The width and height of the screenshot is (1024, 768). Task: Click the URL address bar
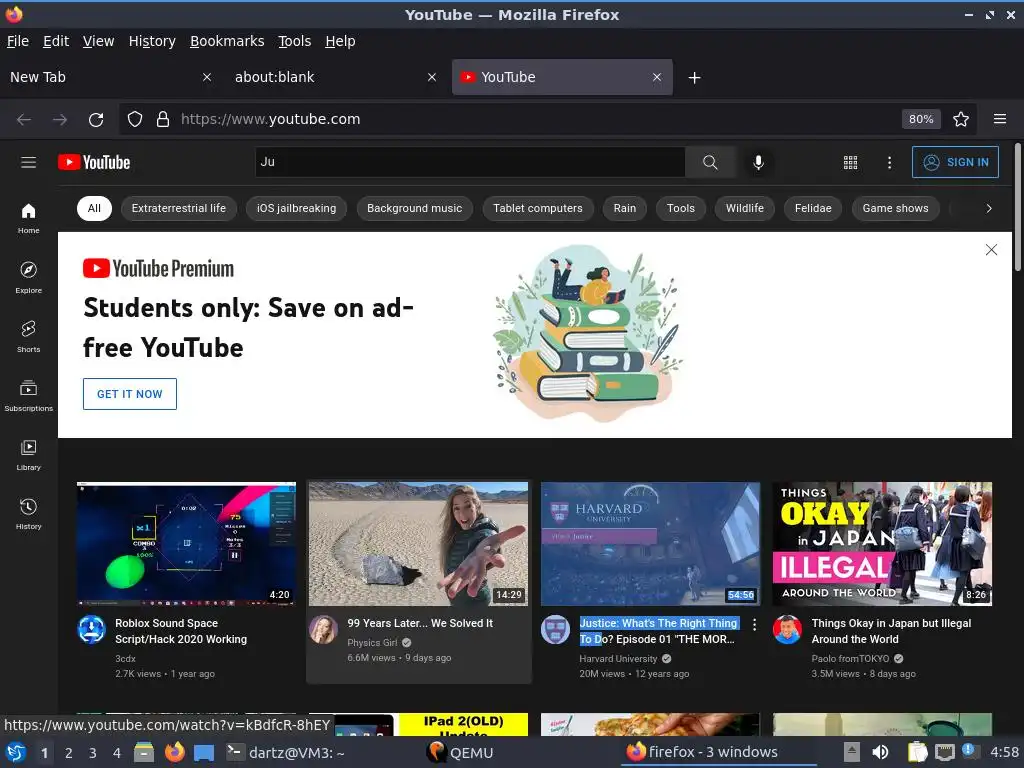coord(536,119)
